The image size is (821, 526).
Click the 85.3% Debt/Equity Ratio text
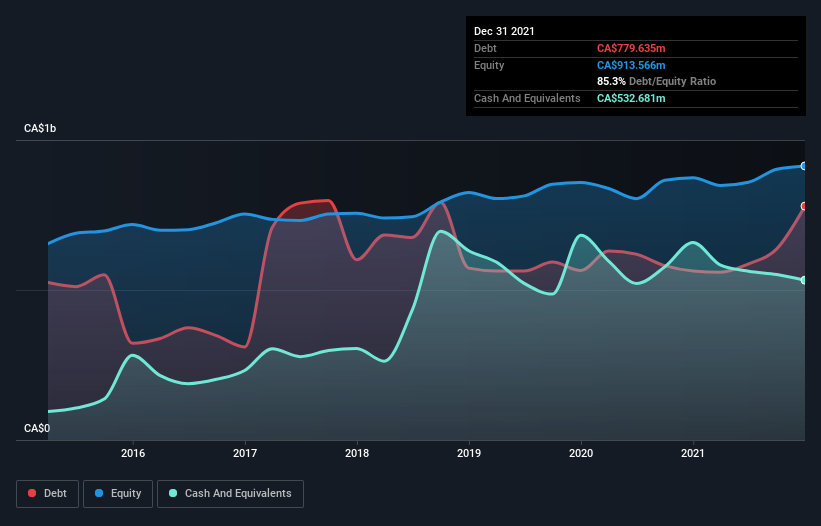(657, 81)
